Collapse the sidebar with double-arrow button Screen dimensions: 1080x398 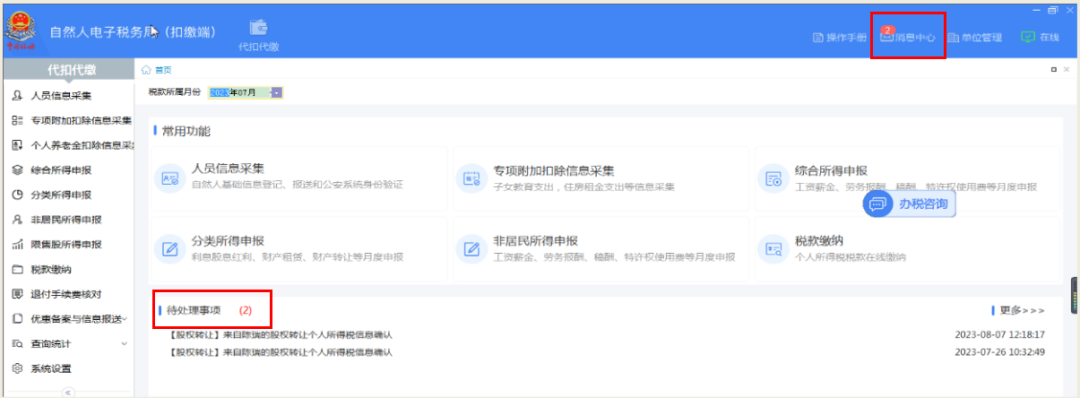tap(67, 392)
